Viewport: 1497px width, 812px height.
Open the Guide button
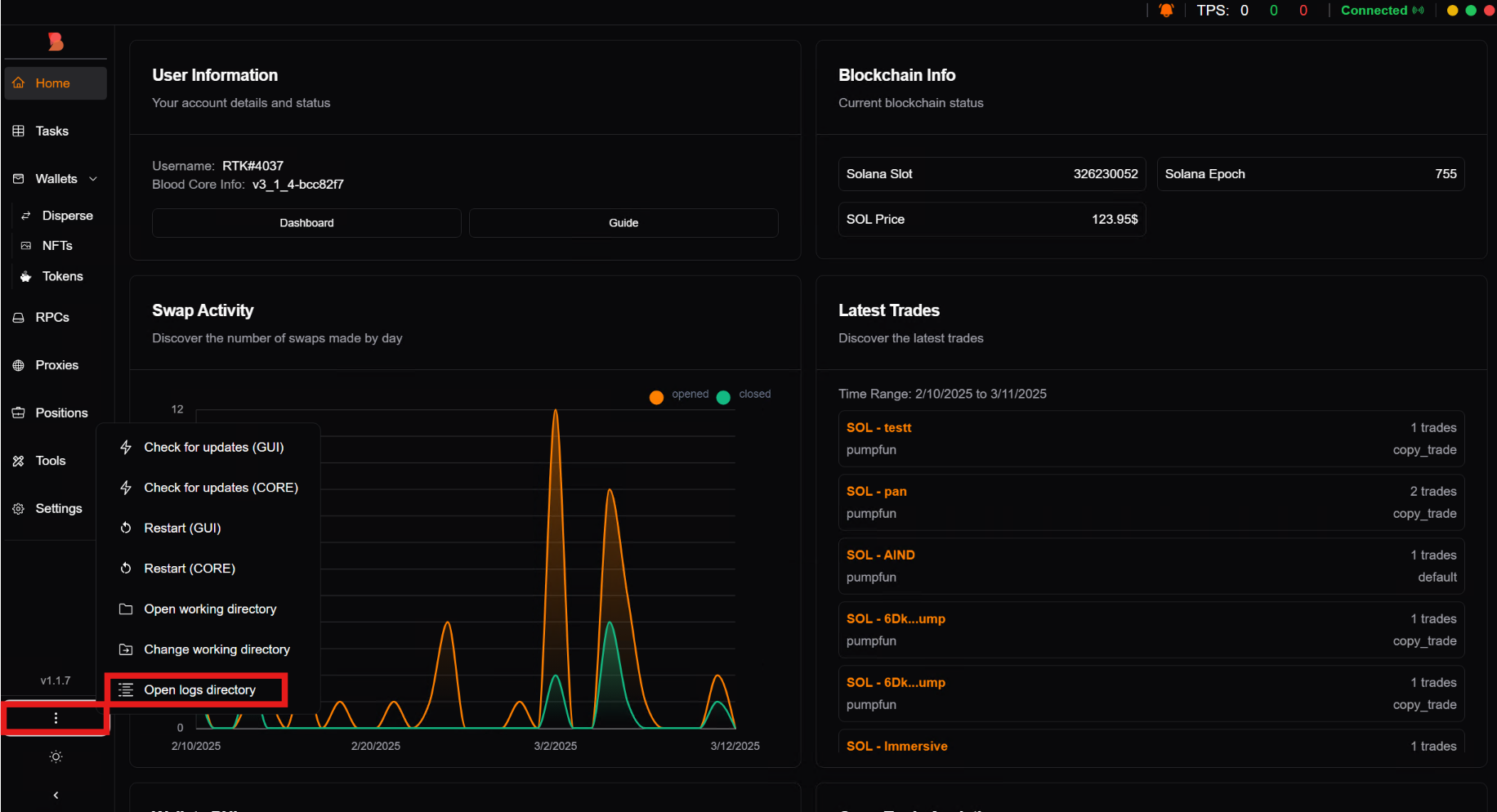pyautogui.click(x=623, y=223)
